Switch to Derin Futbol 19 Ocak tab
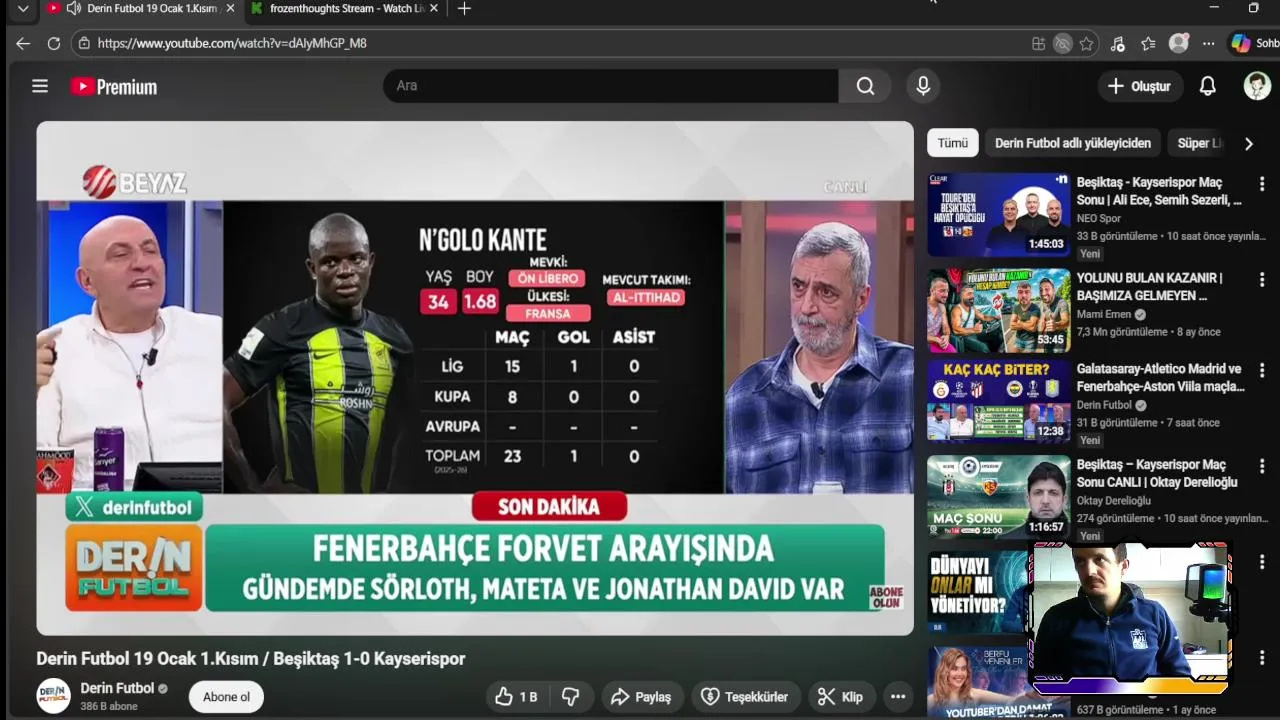This screenshot has height=720, width=1280. point(142,9)
